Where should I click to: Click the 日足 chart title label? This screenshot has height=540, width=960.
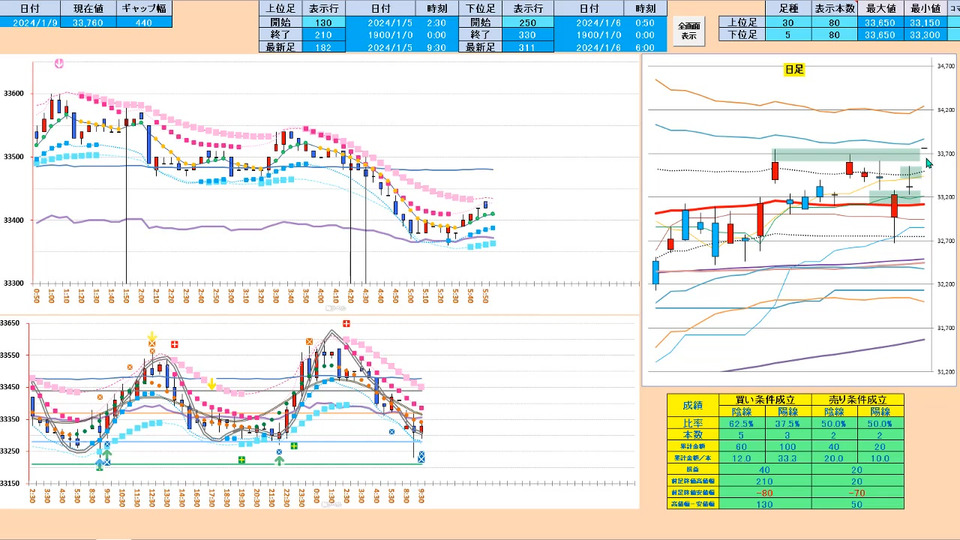click(x=793, y=69)
